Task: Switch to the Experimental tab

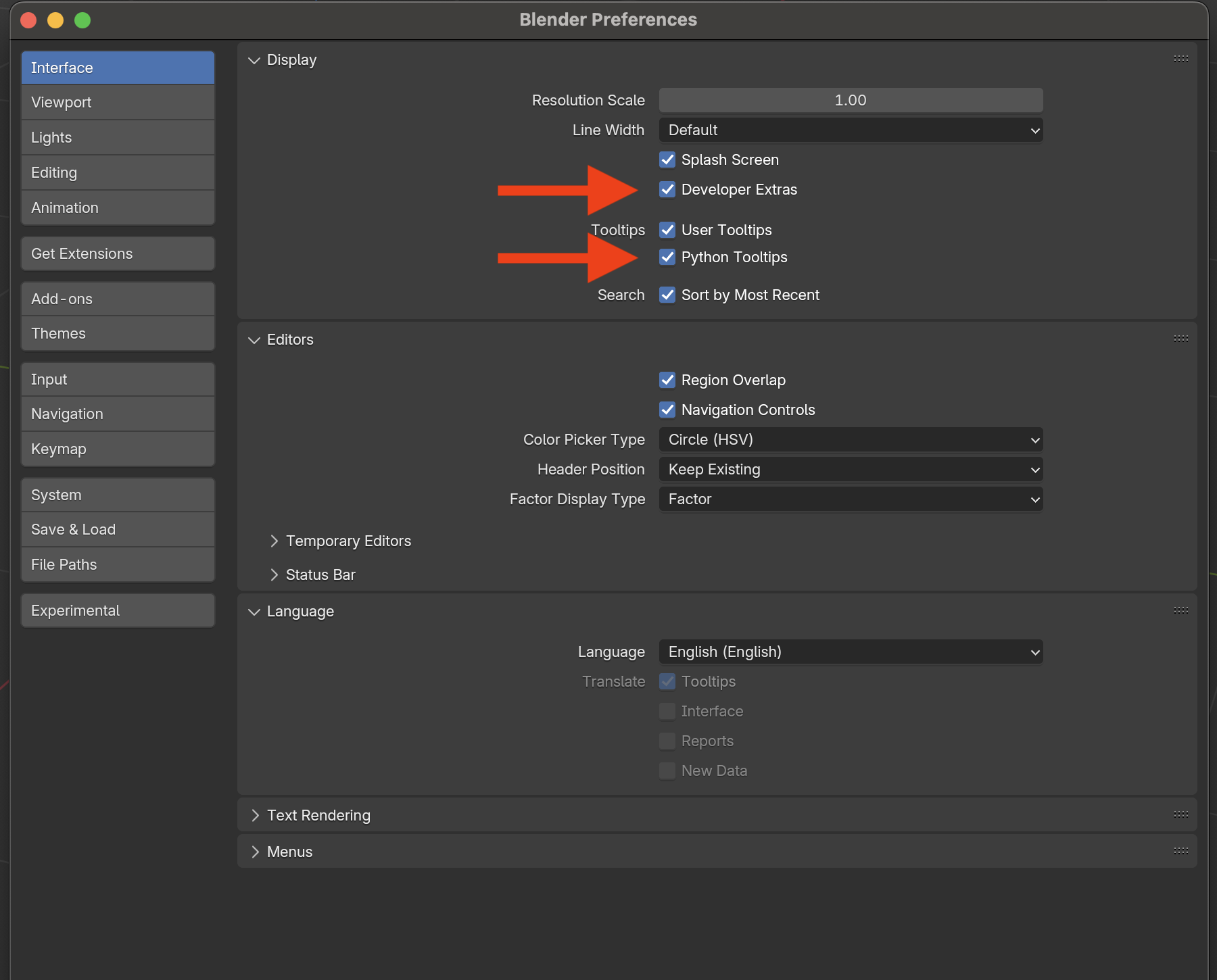Action: (118, 610)
